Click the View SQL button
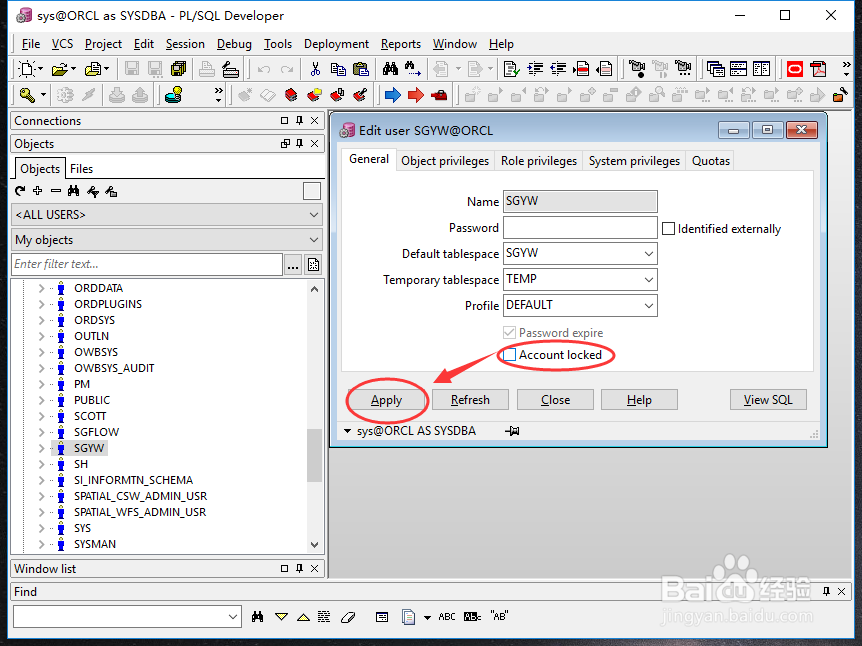Viewport: 862px width, 646px height. point(768,400)
